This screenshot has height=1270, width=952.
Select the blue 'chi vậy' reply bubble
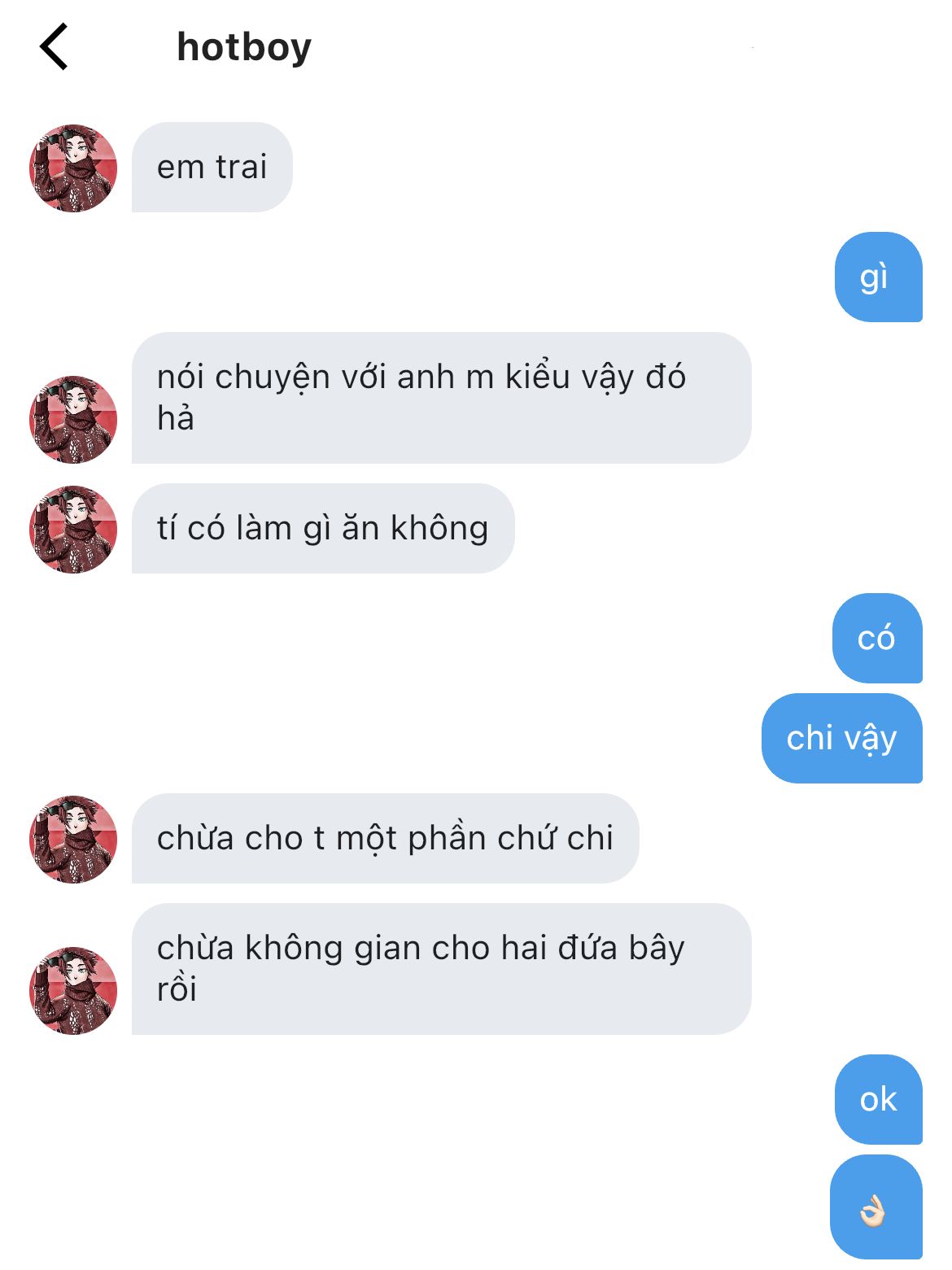(842, 739)
